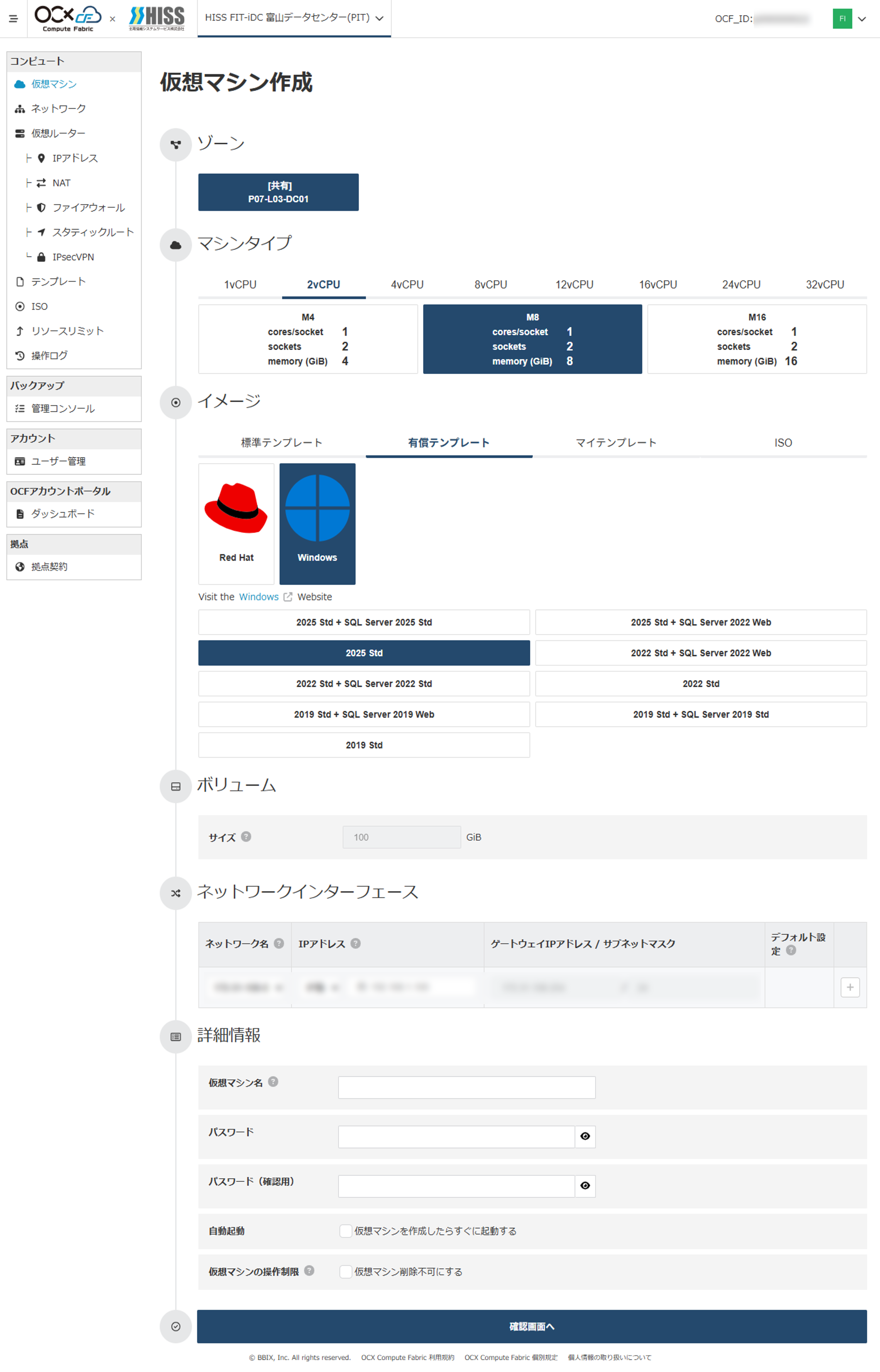
Task: Switch to マイテンプレート tab
Action: [616, 443]
